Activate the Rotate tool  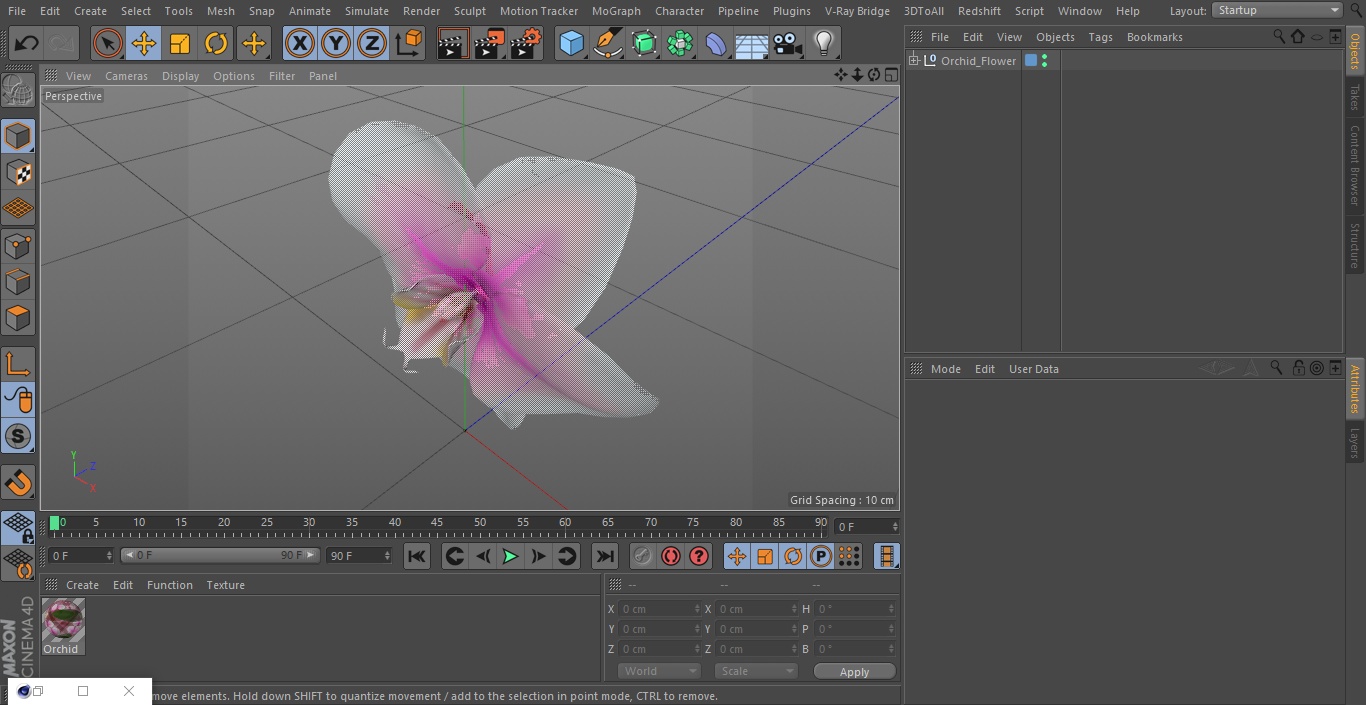(216, 43)
